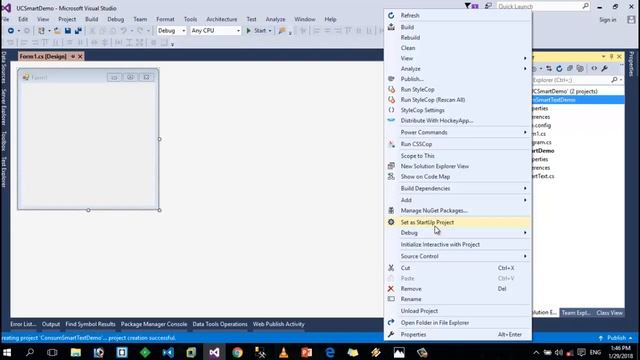Click the Windows Start button
Viewport: 640px width, 360px height.
7,352
